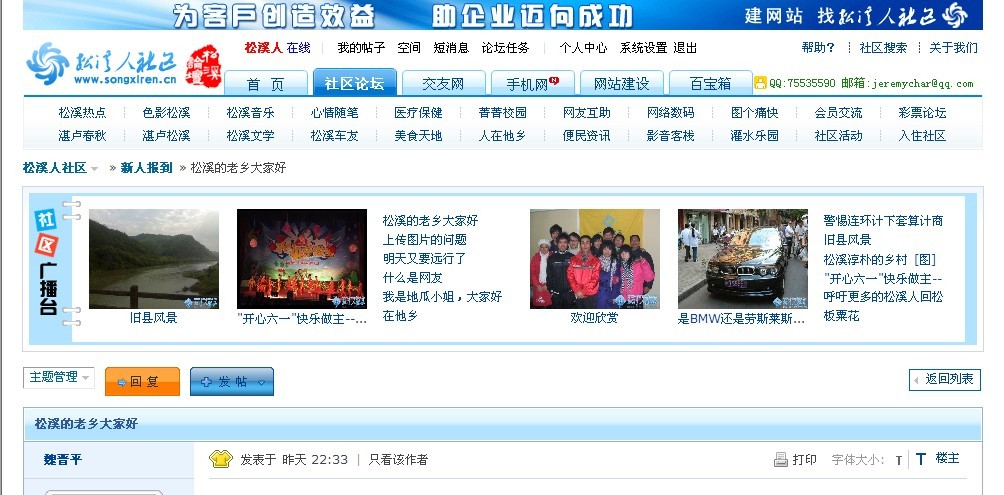The image size is (1004, 495).
Task: Click 返回列表 button
Action: 944,379
